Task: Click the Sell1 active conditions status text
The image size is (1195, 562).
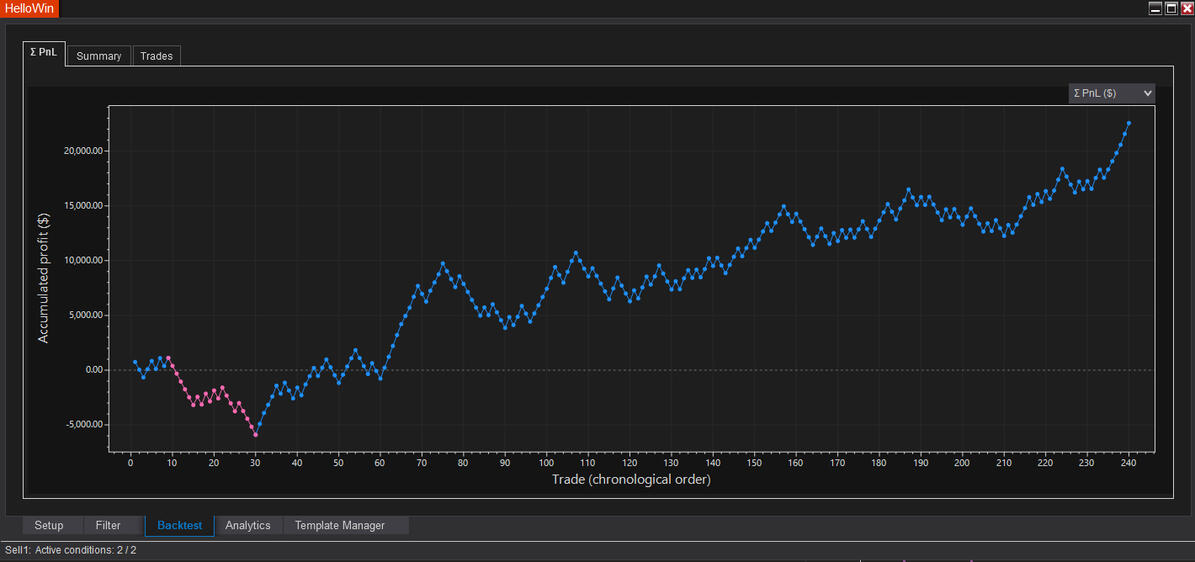Action: (x=70, y=550)
